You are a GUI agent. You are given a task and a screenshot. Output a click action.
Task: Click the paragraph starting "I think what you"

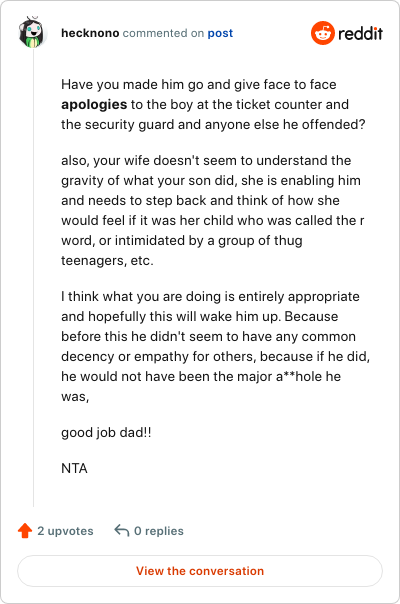click(x=215, y=346)
